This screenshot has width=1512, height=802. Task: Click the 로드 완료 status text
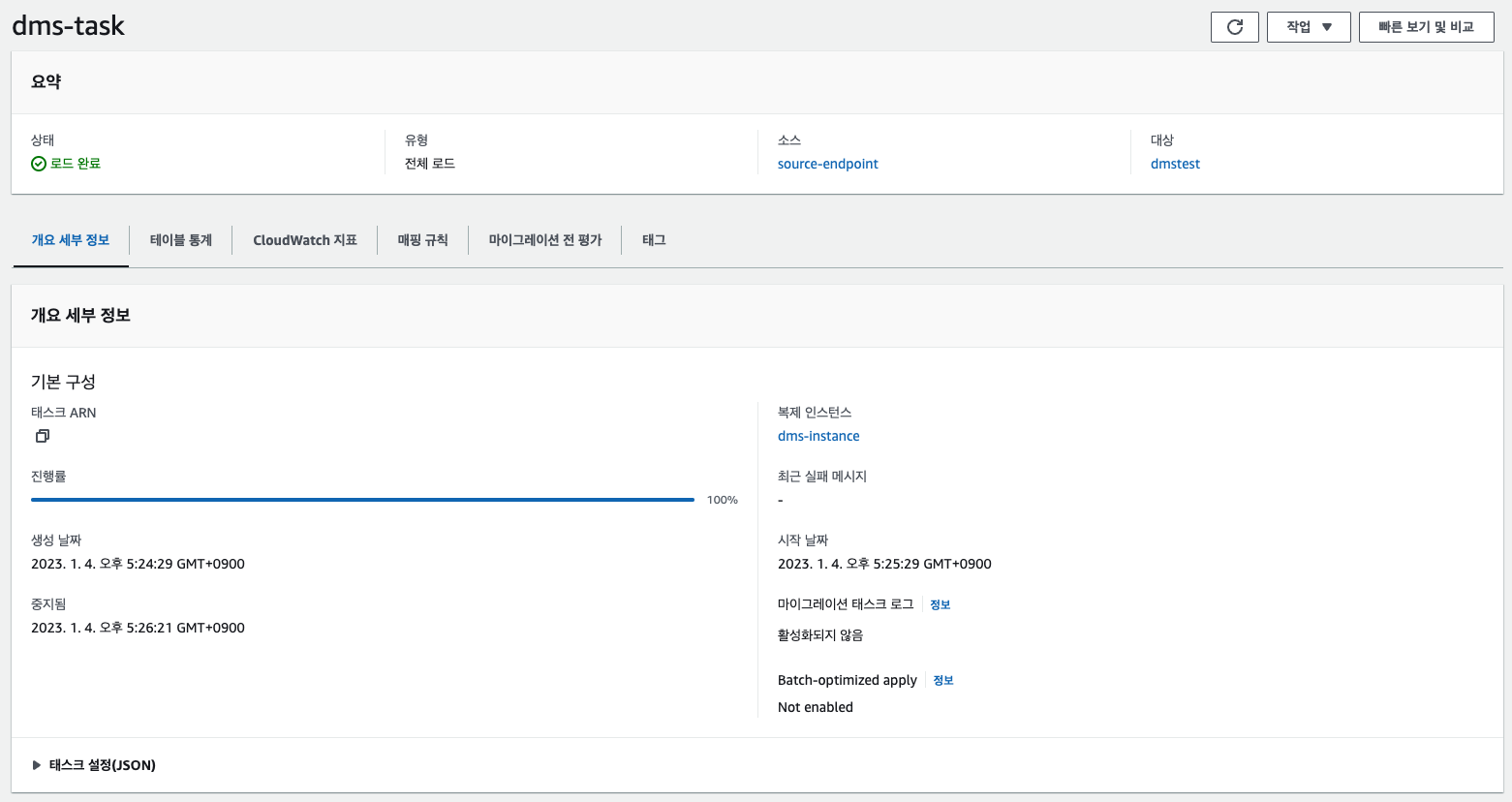click(x=76, y=164)
